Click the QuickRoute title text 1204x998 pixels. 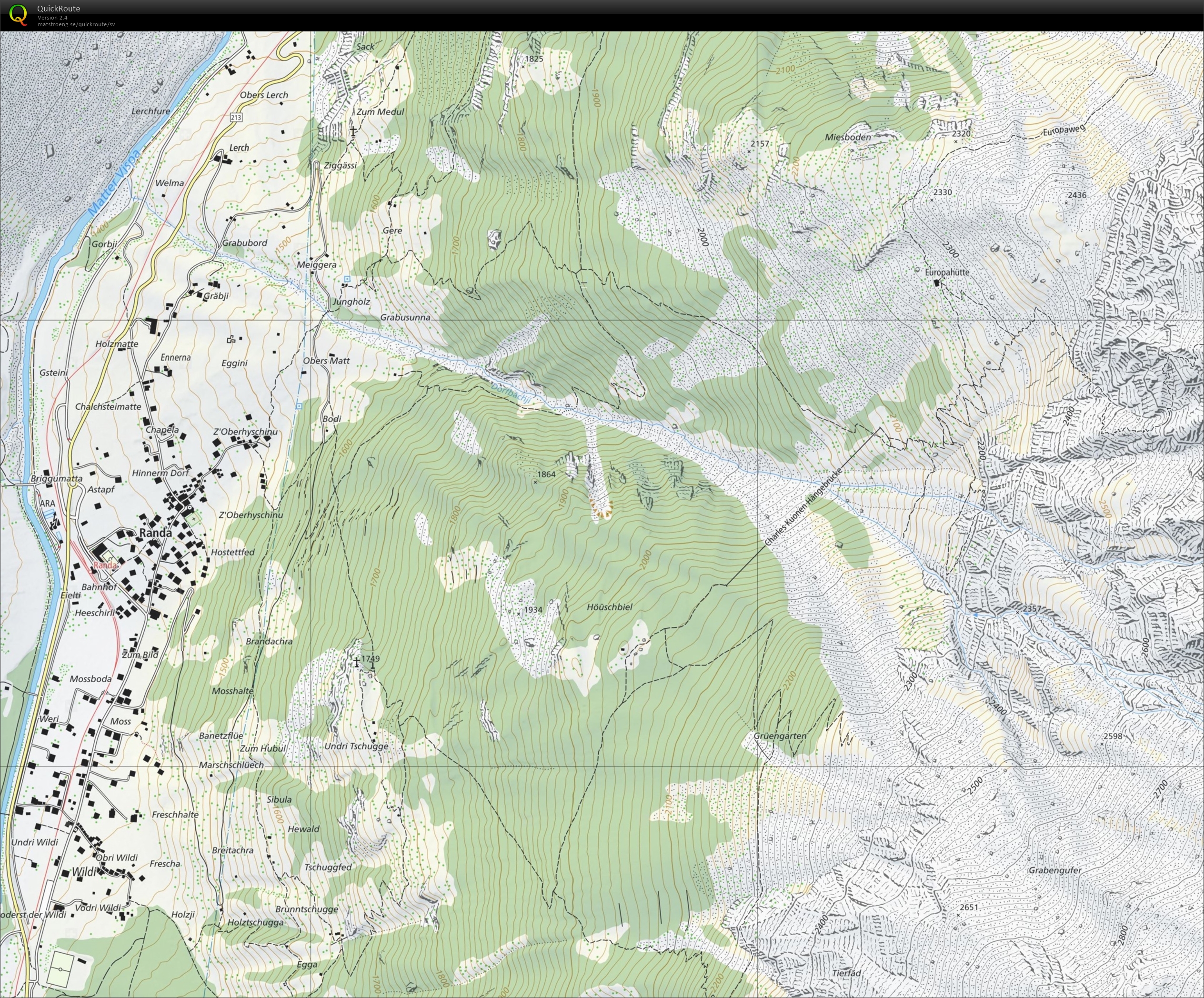pos(59,9)
